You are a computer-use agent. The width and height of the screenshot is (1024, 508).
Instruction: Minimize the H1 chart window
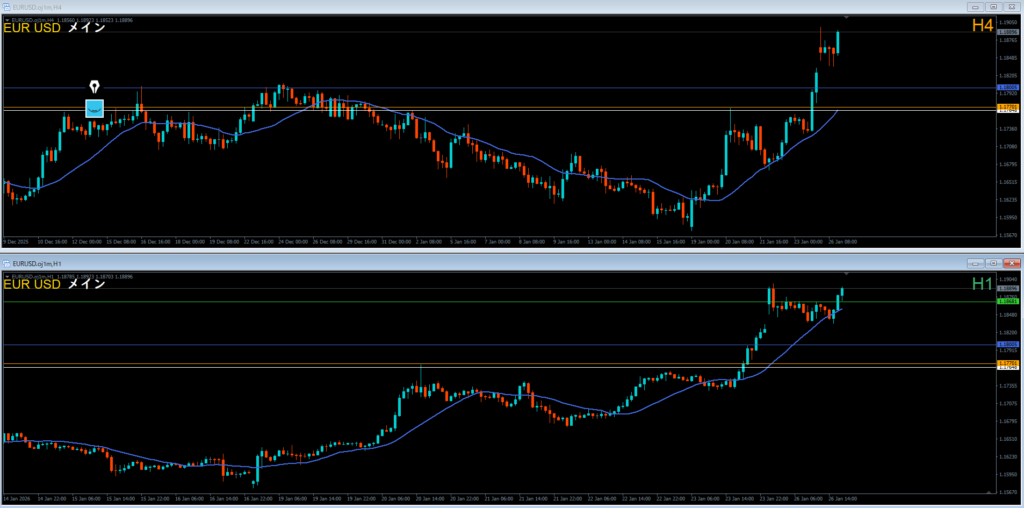(x=975, y=262)
